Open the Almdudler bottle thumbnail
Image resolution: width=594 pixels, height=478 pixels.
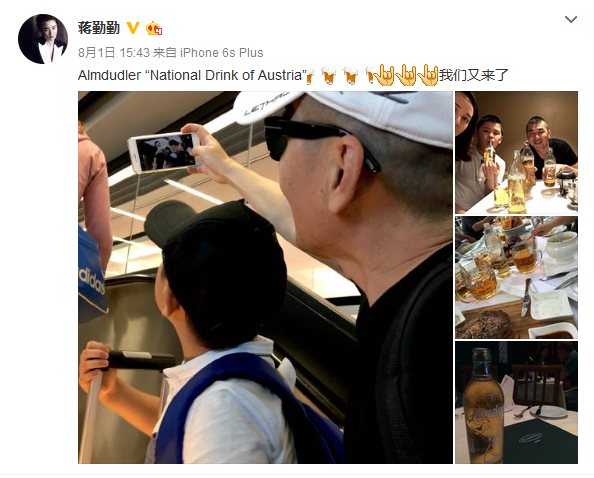pos(516,402)
